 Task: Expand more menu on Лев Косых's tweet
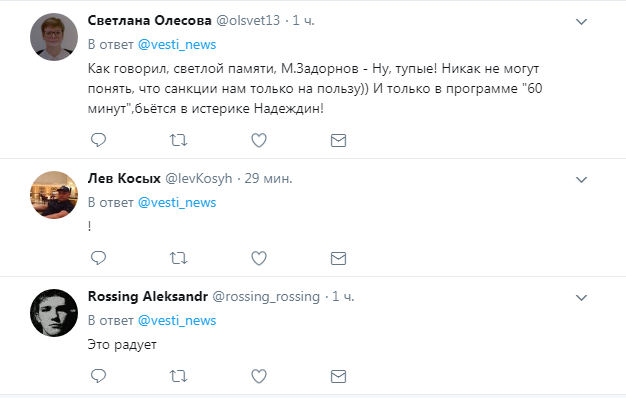581,180
